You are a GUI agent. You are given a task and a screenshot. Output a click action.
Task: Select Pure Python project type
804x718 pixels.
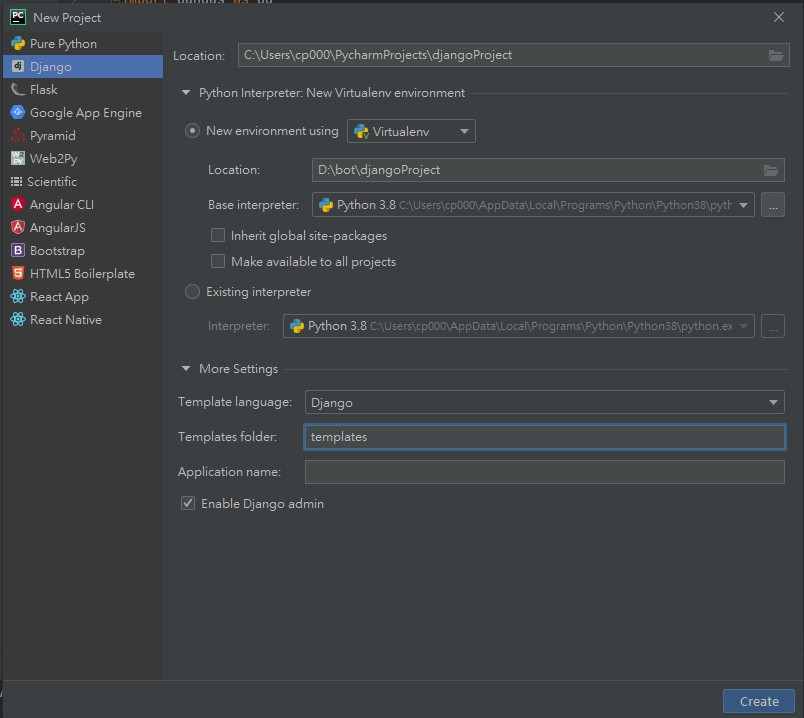click(83, 44)
